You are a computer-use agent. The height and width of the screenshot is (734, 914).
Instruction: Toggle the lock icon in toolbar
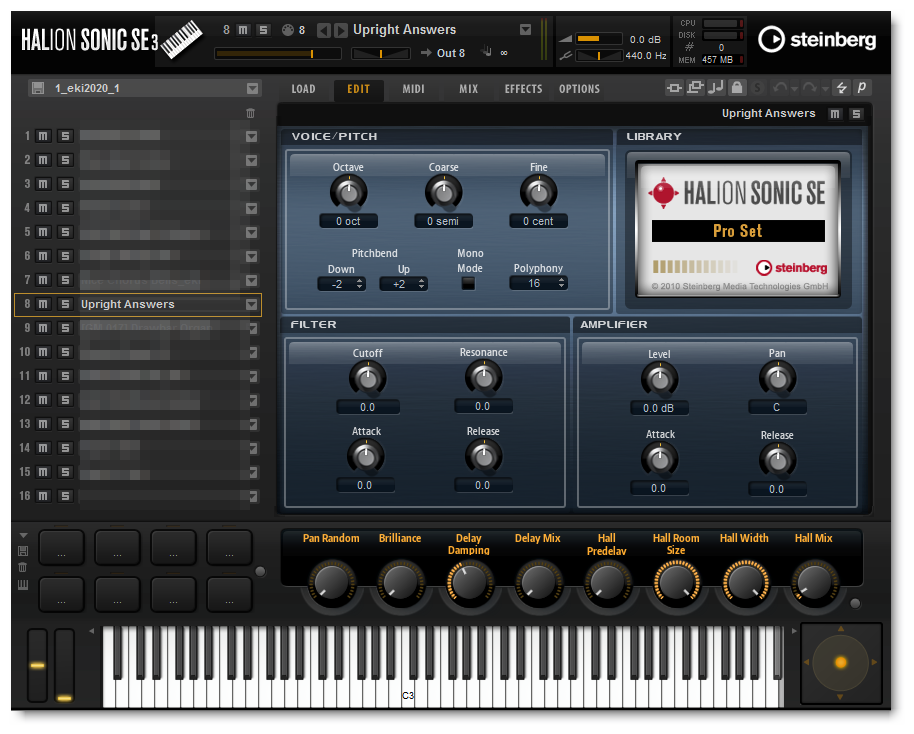click(737, 88)
